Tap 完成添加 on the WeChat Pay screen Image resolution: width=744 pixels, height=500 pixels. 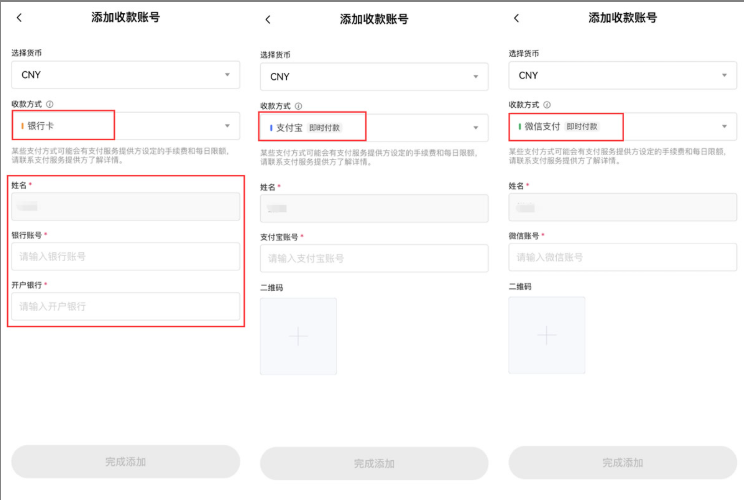[x=623, y=463]
